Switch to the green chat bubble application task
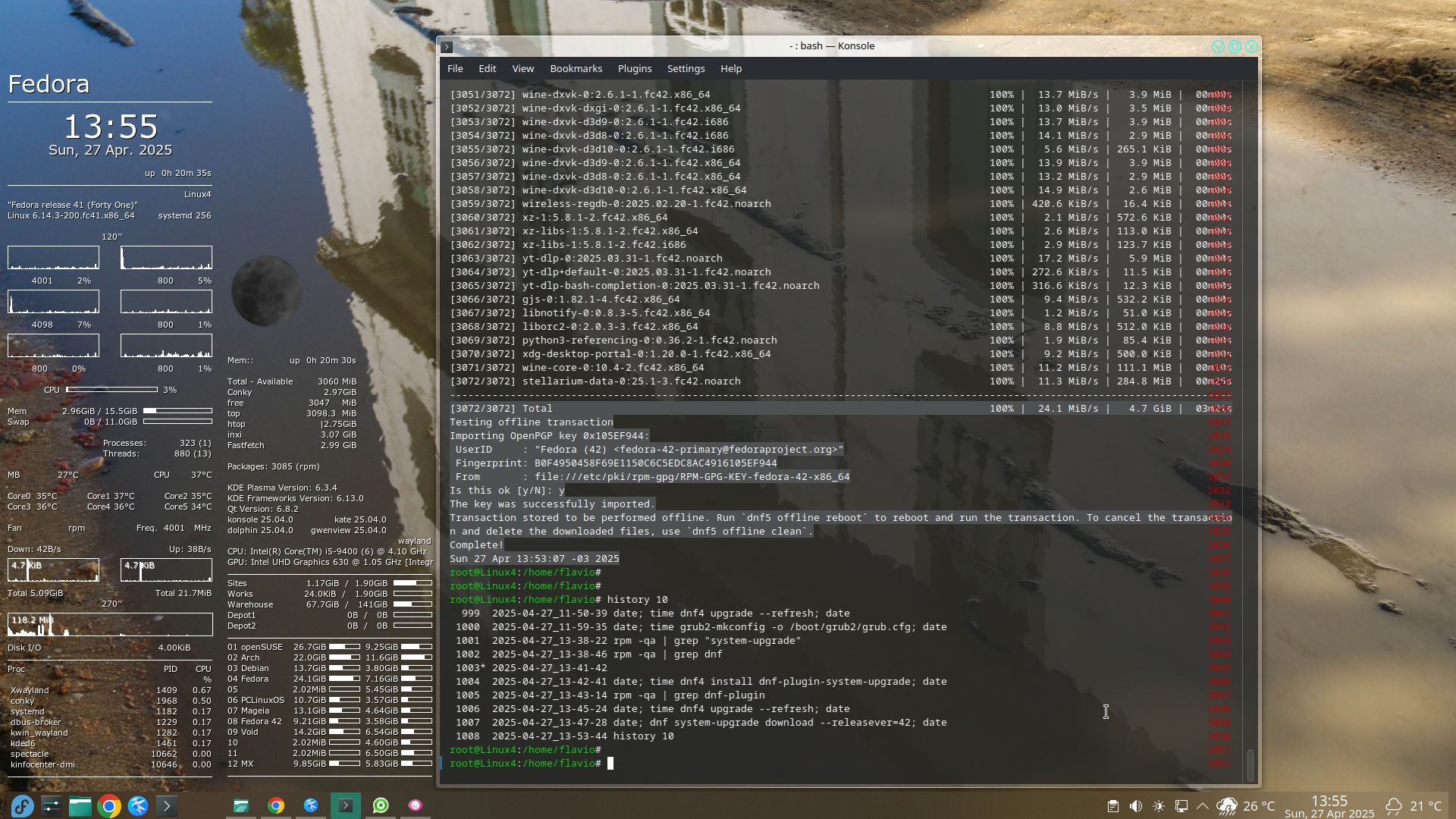 click(x=381, y=805)
